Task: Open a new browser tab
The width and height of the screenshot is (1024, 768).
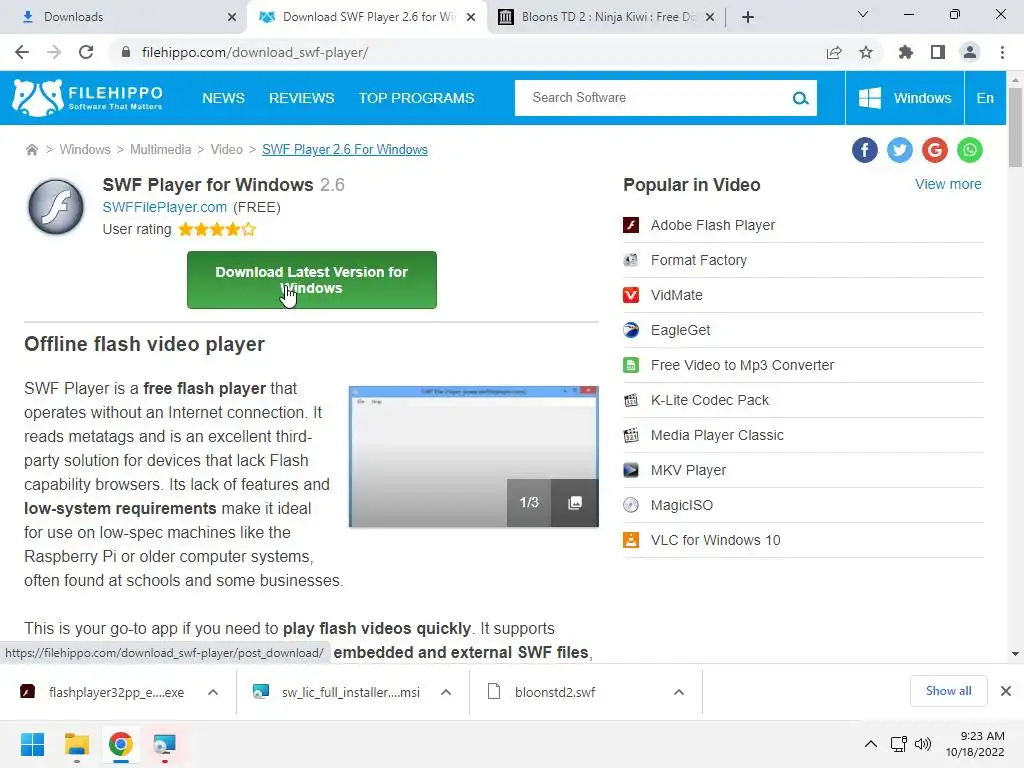Action: (748, 17)
